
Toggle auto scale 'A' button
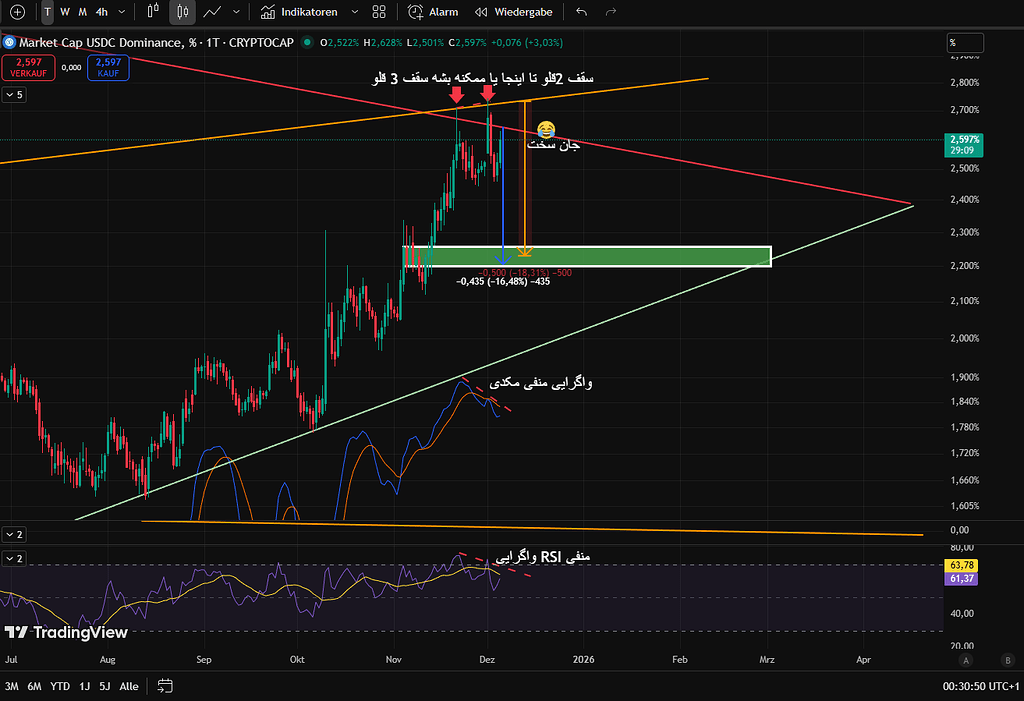pos(966,660)
